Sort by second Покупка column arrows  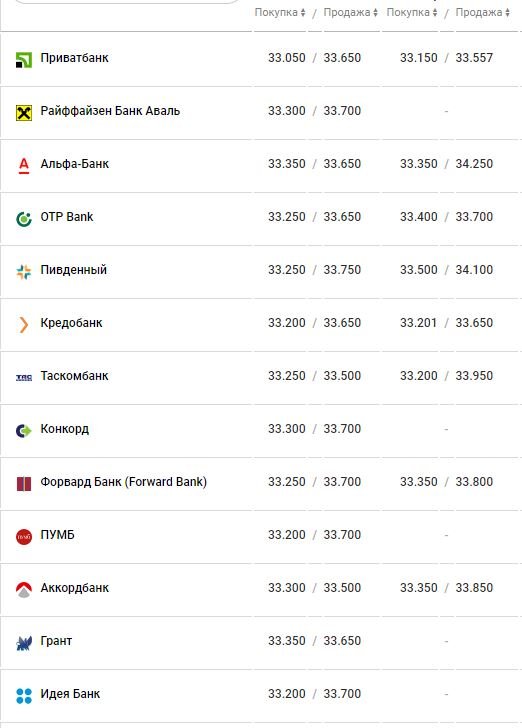tap(435, 13)
